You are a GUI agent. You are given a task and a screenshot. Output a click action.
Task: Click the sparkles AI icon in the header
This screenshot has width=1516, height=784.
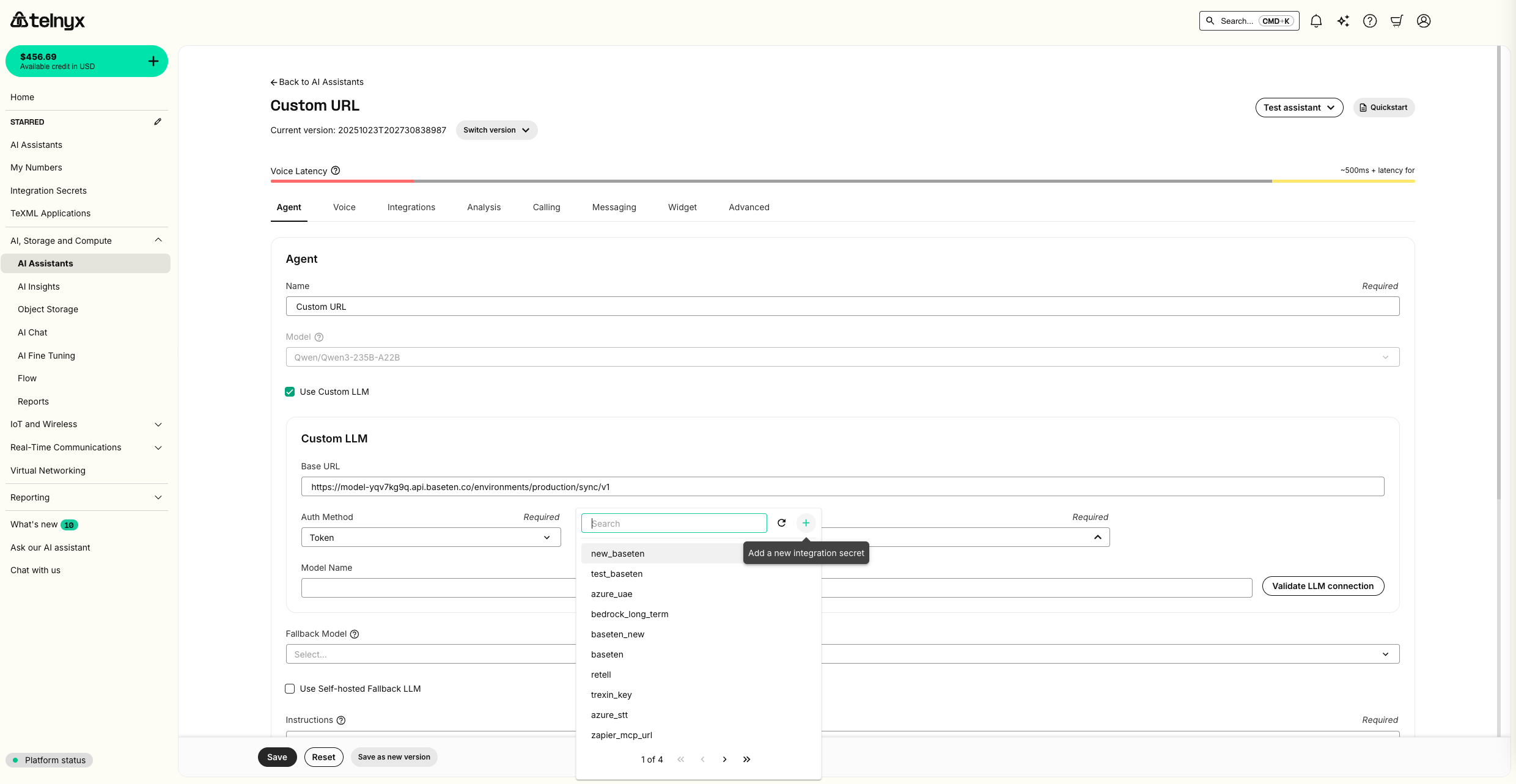(1342, 20)
